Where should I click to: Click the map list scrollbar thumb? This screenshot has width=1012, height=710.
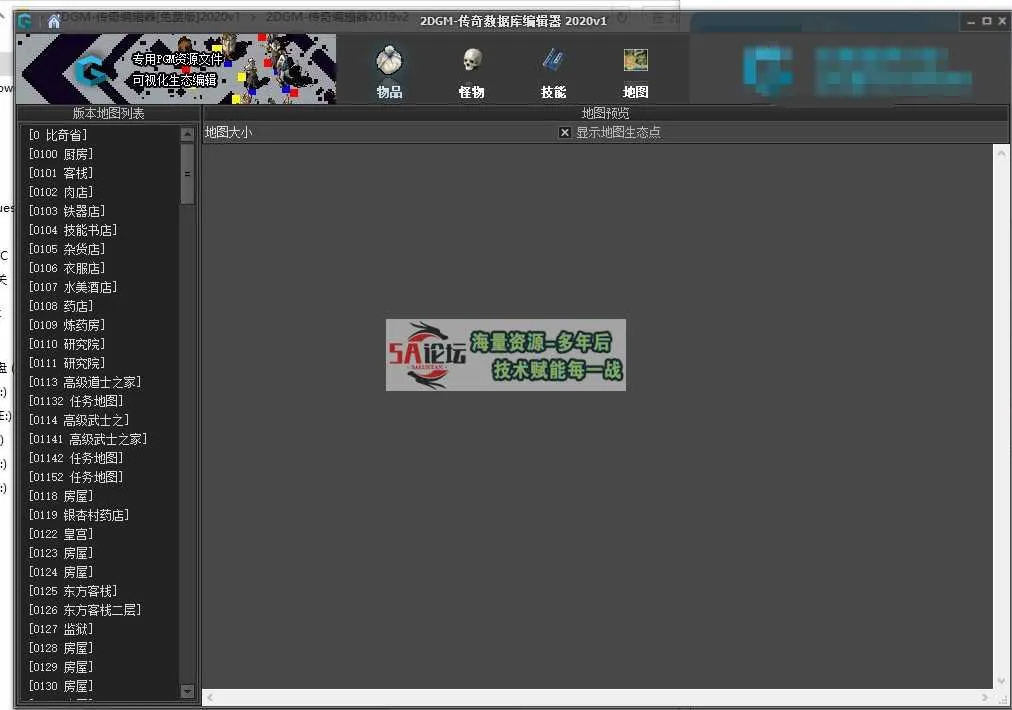point(187,173)
